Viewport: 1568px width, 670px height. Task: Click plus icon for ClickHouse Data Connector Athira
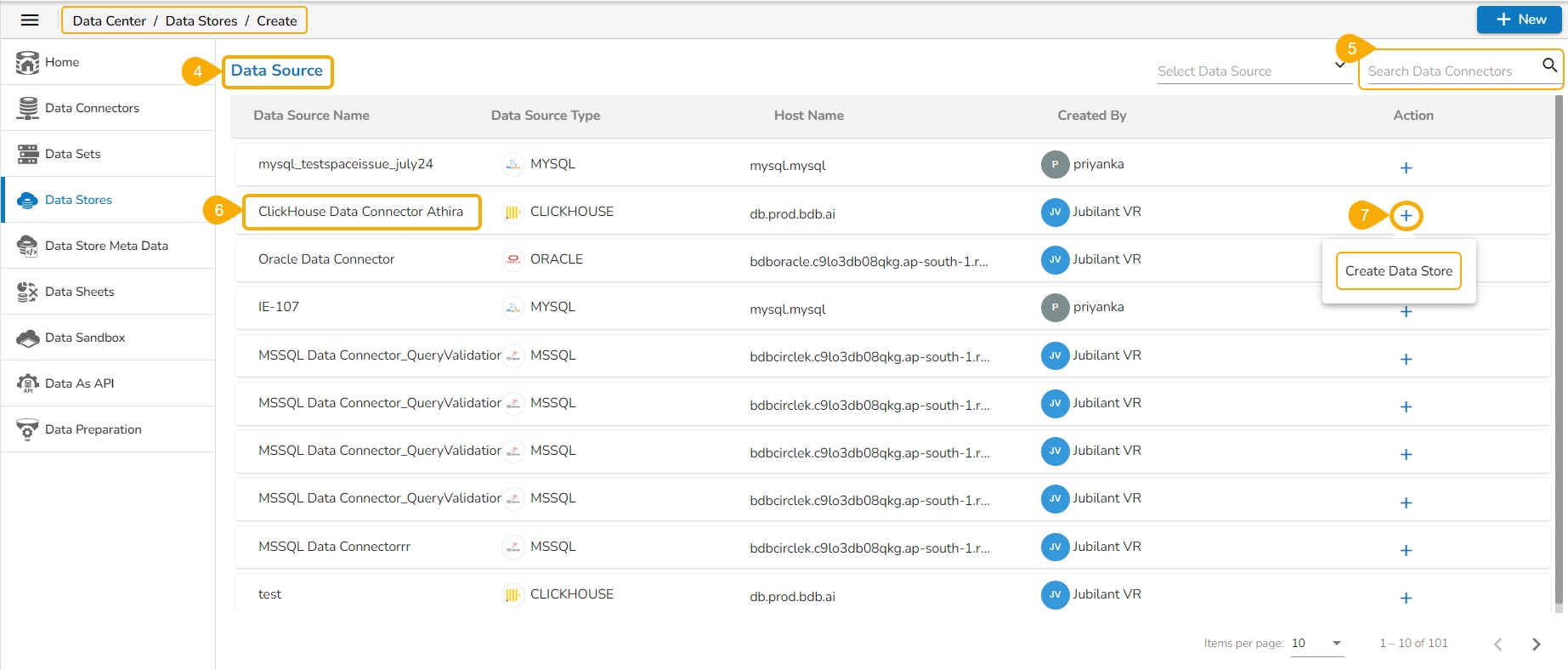[x=1406, y=216]
